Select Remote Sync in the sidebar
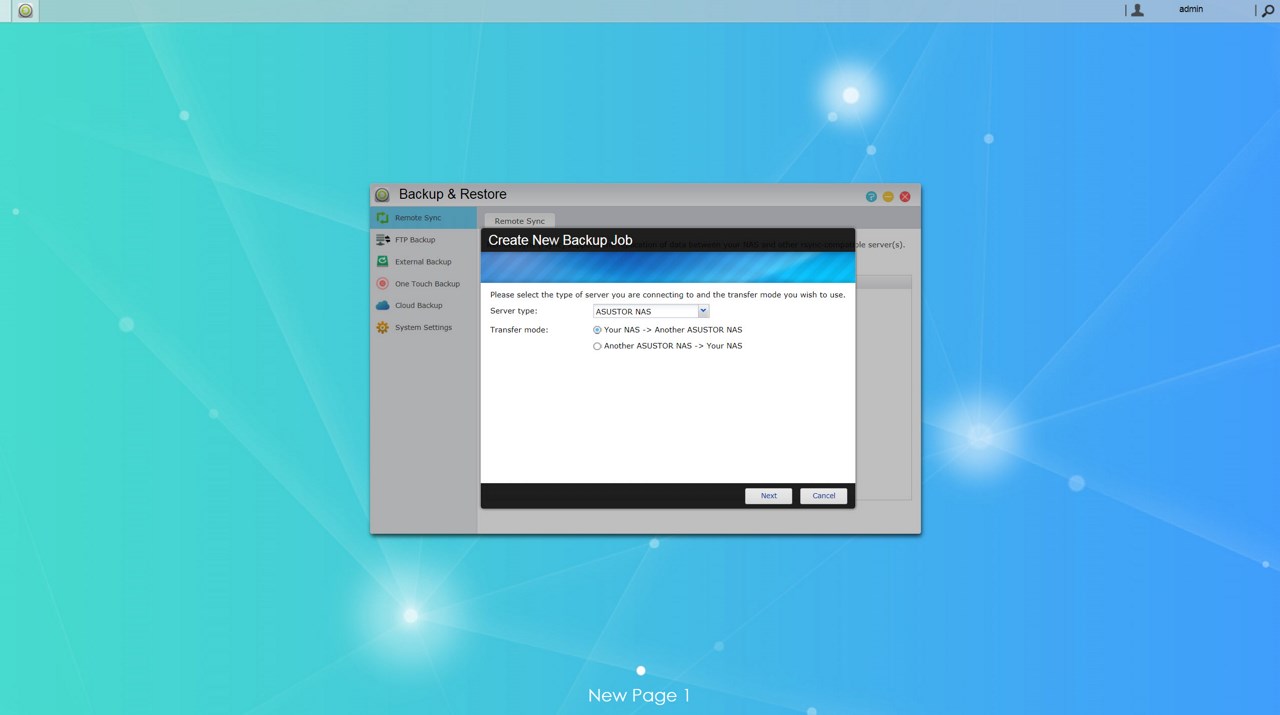The image size is (1280, 715). coord(423,218)
